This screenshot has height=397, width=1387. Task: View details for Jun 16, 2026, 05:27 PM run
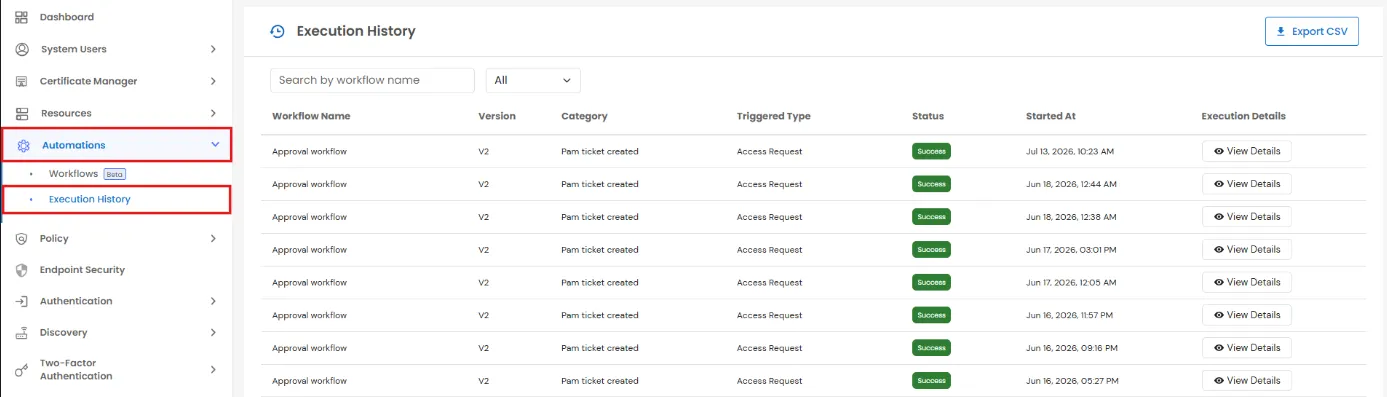pos(1247,380)
